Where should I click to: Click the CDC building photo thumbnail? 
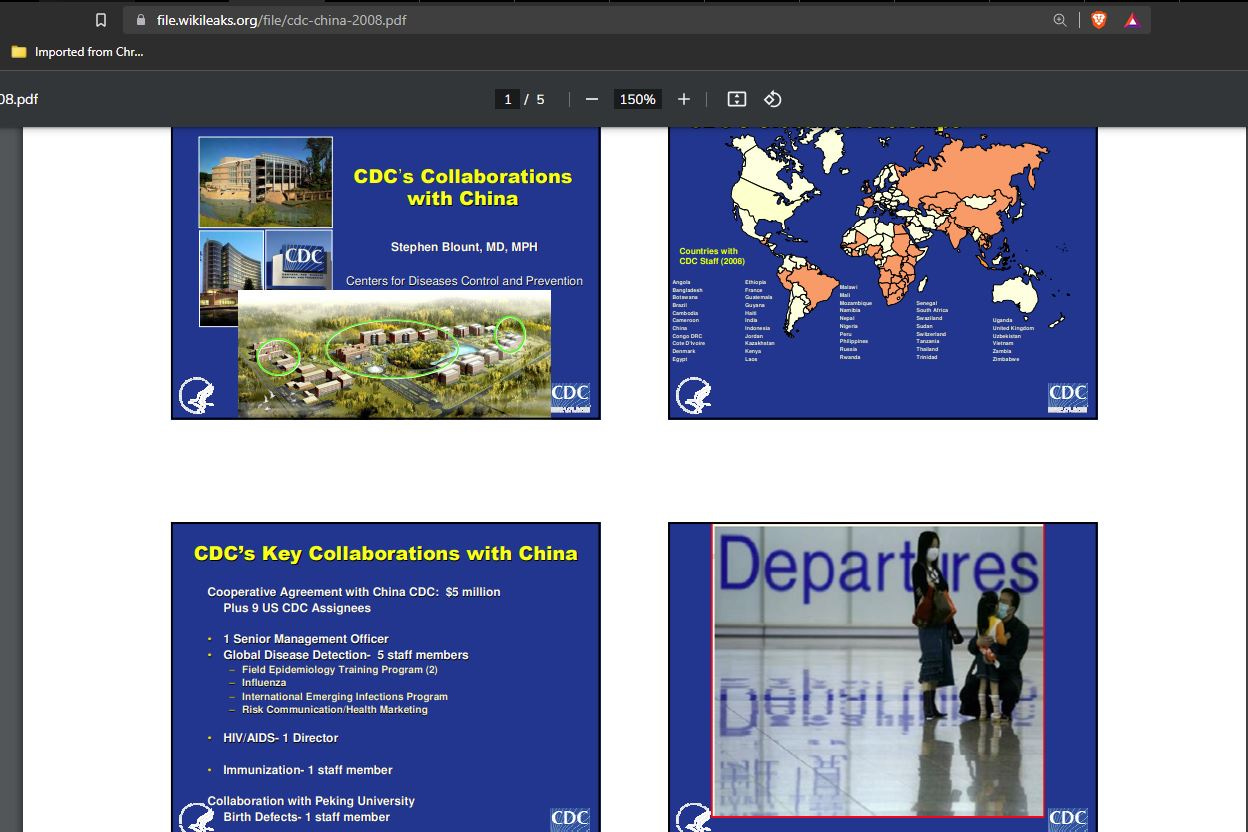[265, 182]
